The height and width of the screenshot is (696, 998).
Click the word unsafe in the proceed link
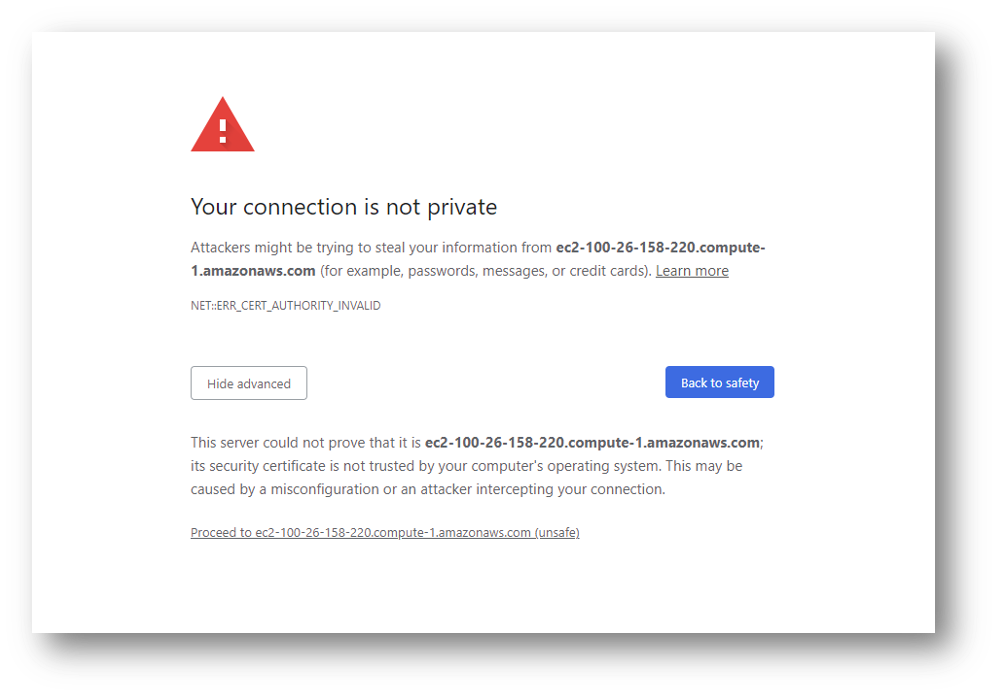click(x=557, y=532)
